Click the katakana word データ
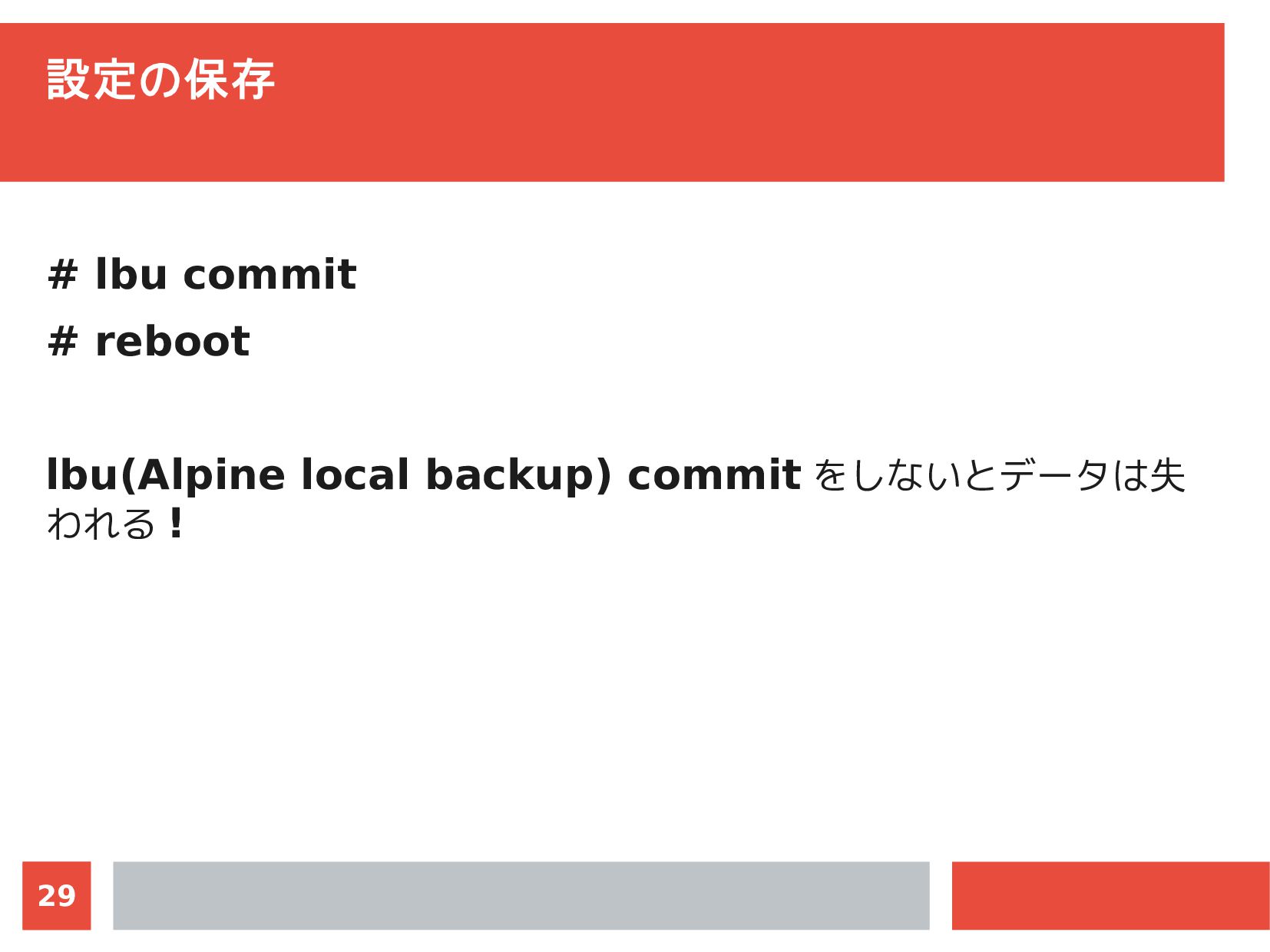The height and width of the screenshot is (952, 1270). (x=1053, y=475)
